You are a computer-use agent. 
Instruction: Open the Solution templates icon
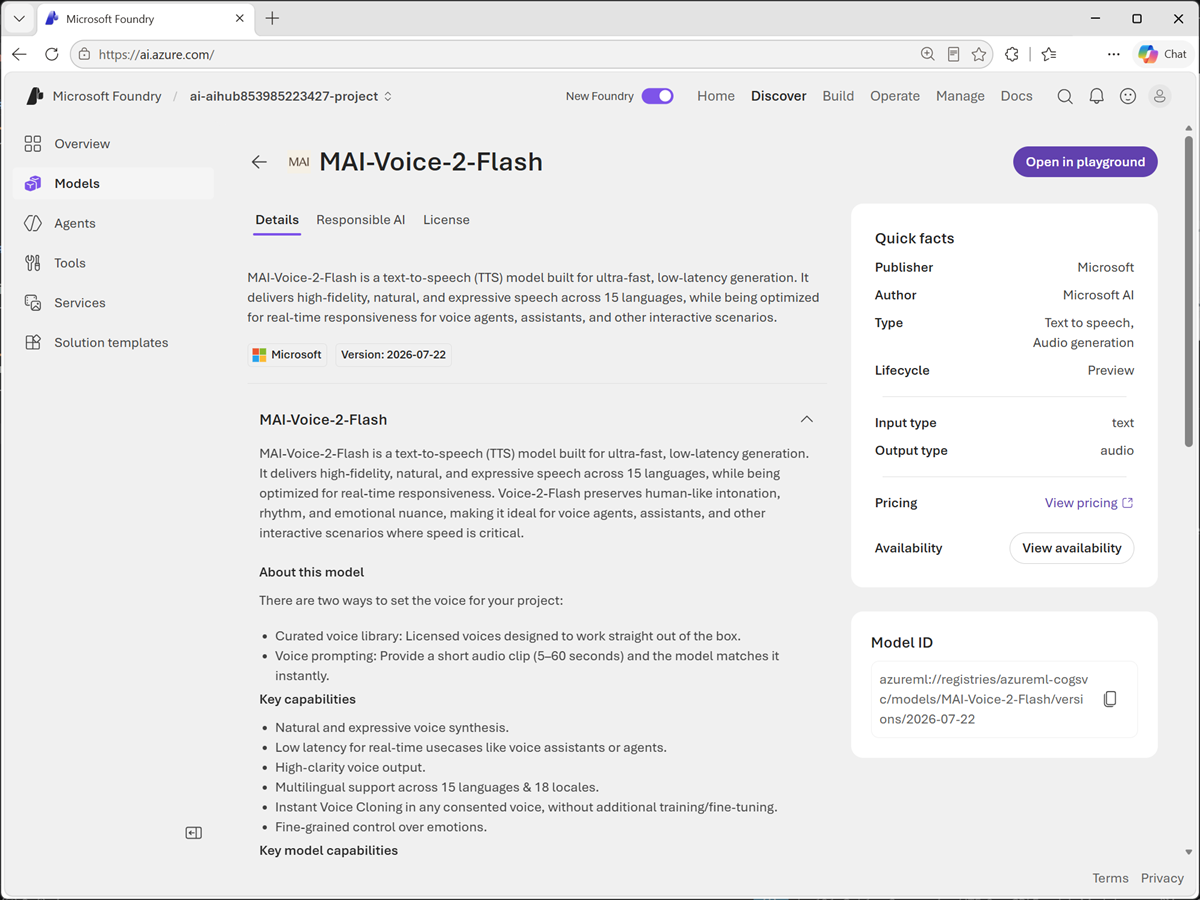(33, 342)
